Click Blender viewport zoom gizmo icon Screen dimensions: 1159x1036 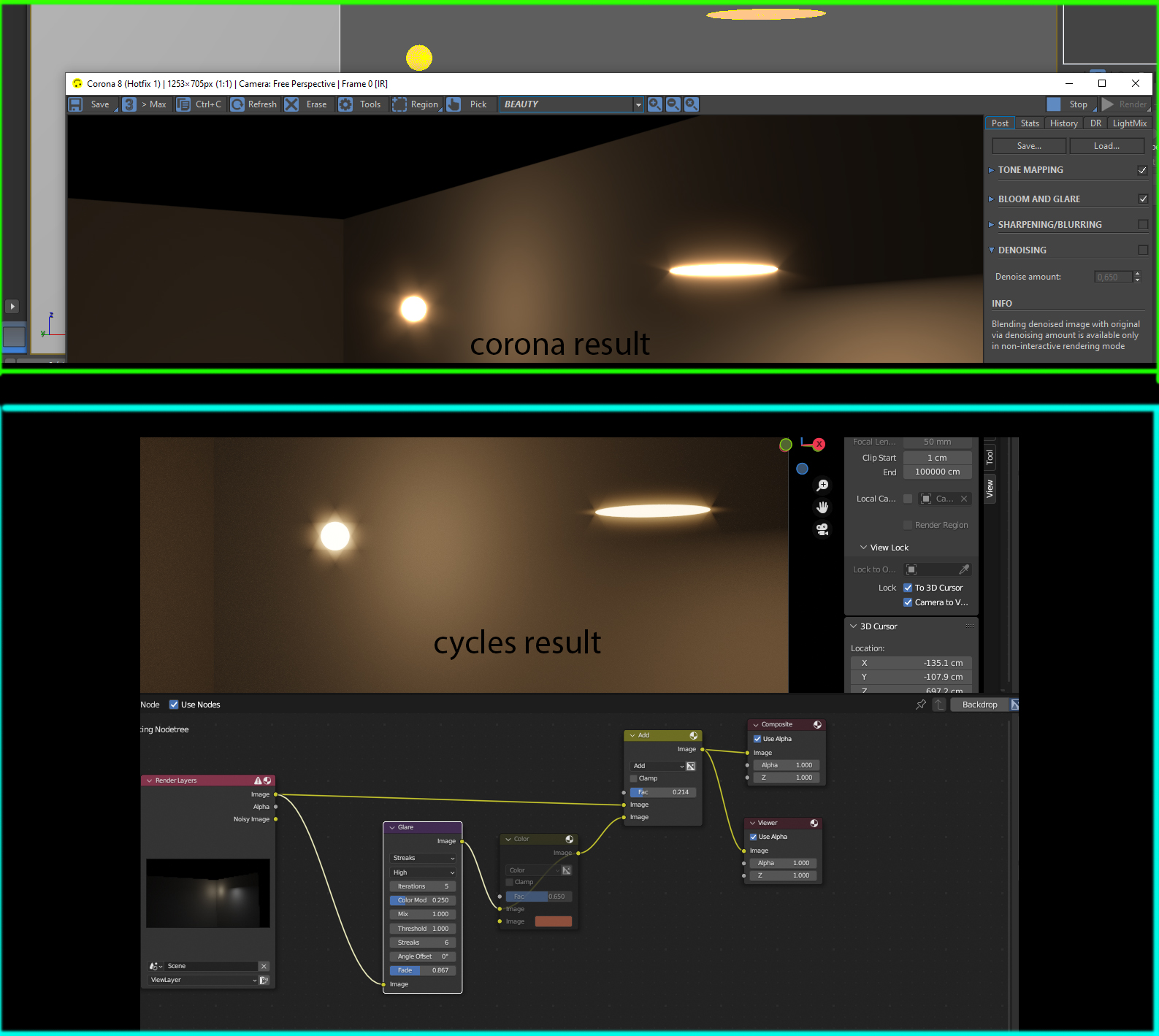[x=822, y=486]
